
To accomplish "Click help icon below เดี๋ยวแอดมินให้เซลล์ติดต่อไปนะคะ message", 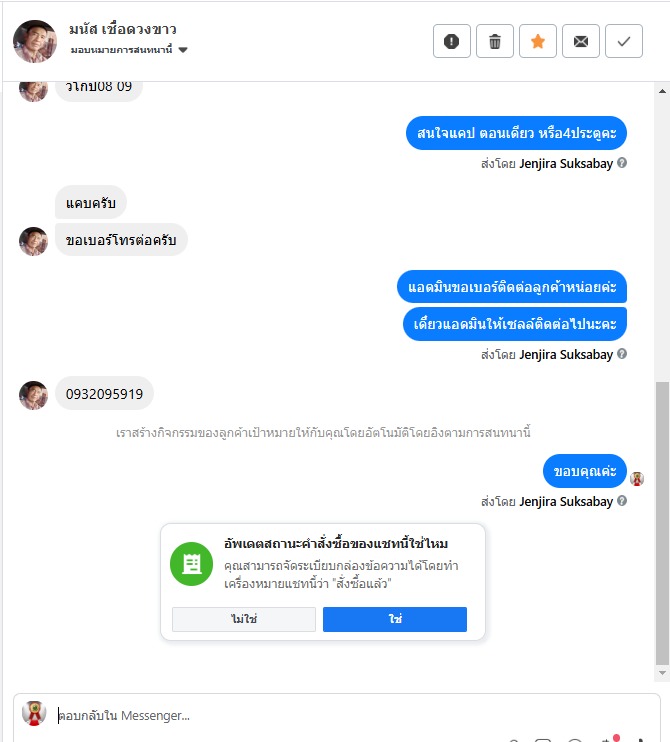I will 622,353.
